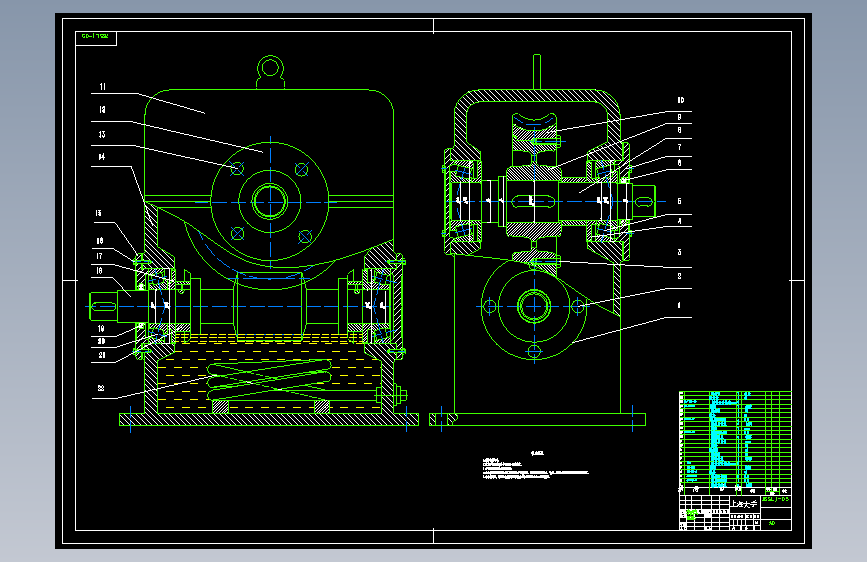The image size is (867, 562).
Task: Select the drawing number box in top-left corner
Action: (96, 38)
